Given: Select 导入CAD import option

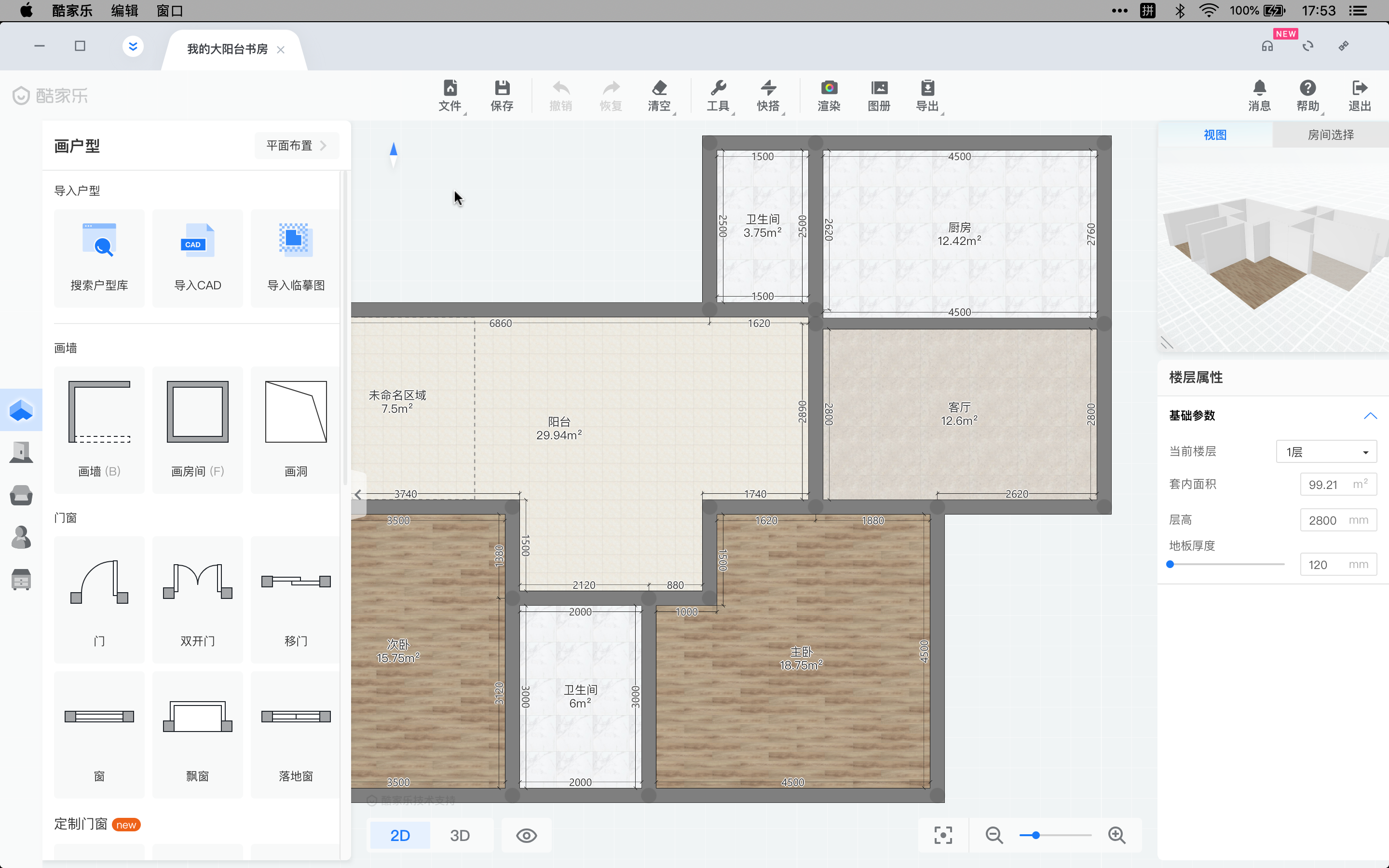Looking at the screenshot, I should (197, 258).
